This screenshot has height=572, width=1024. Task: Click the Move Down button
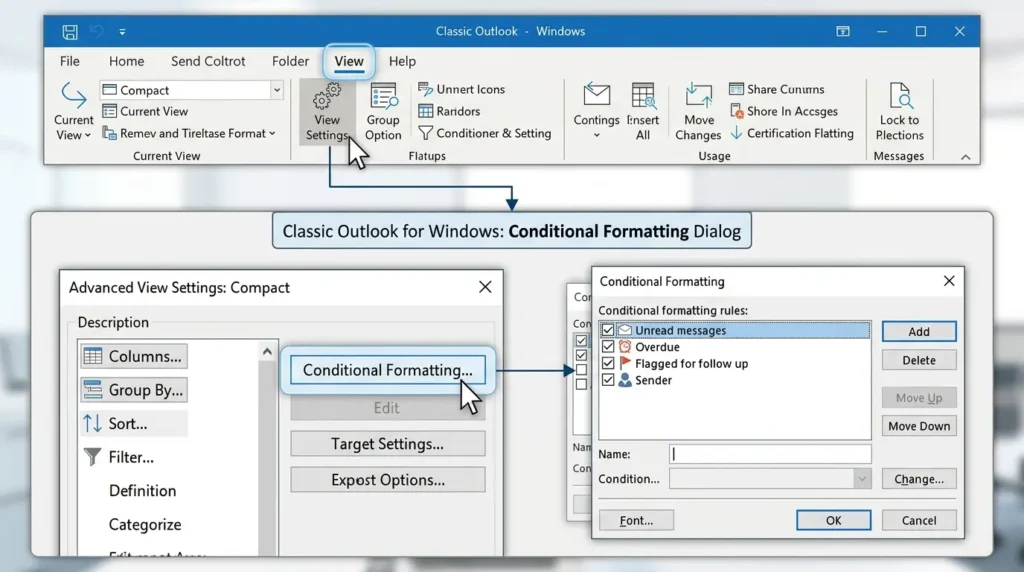(x=919, y=426)
